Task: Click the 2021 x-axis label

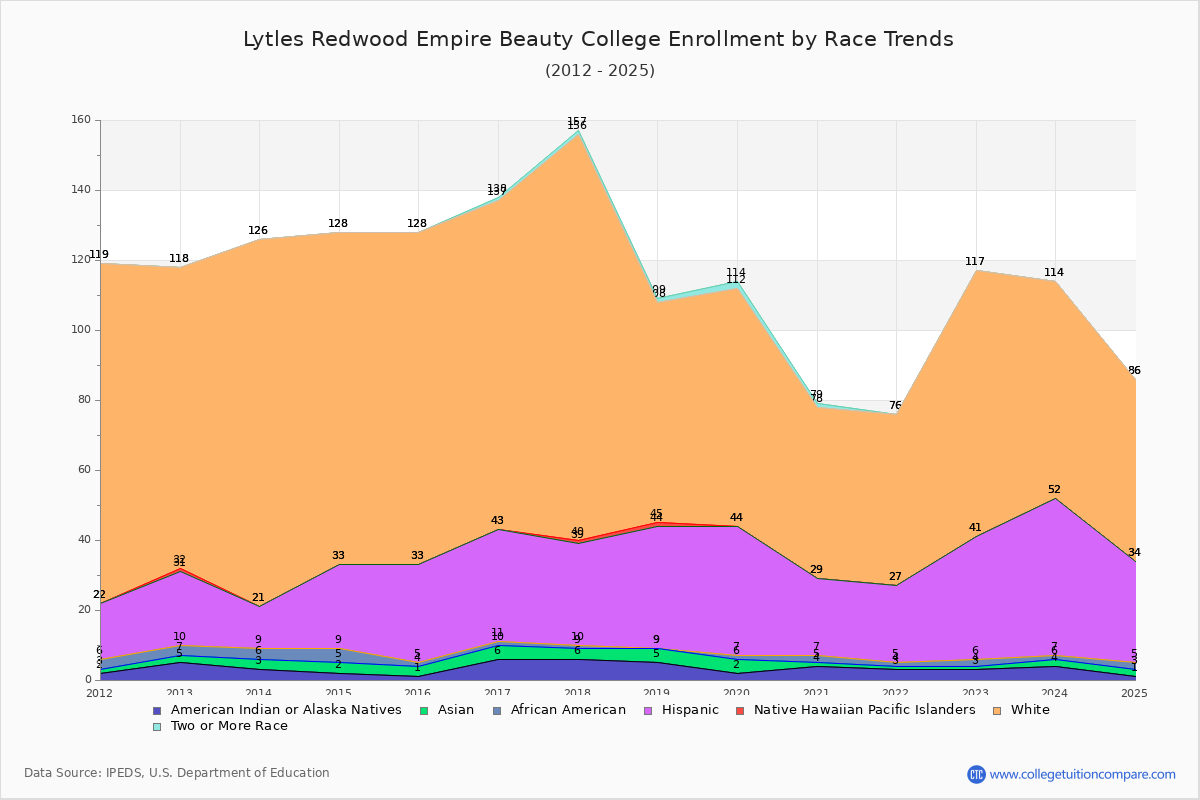Action: (x=817, y=693)
